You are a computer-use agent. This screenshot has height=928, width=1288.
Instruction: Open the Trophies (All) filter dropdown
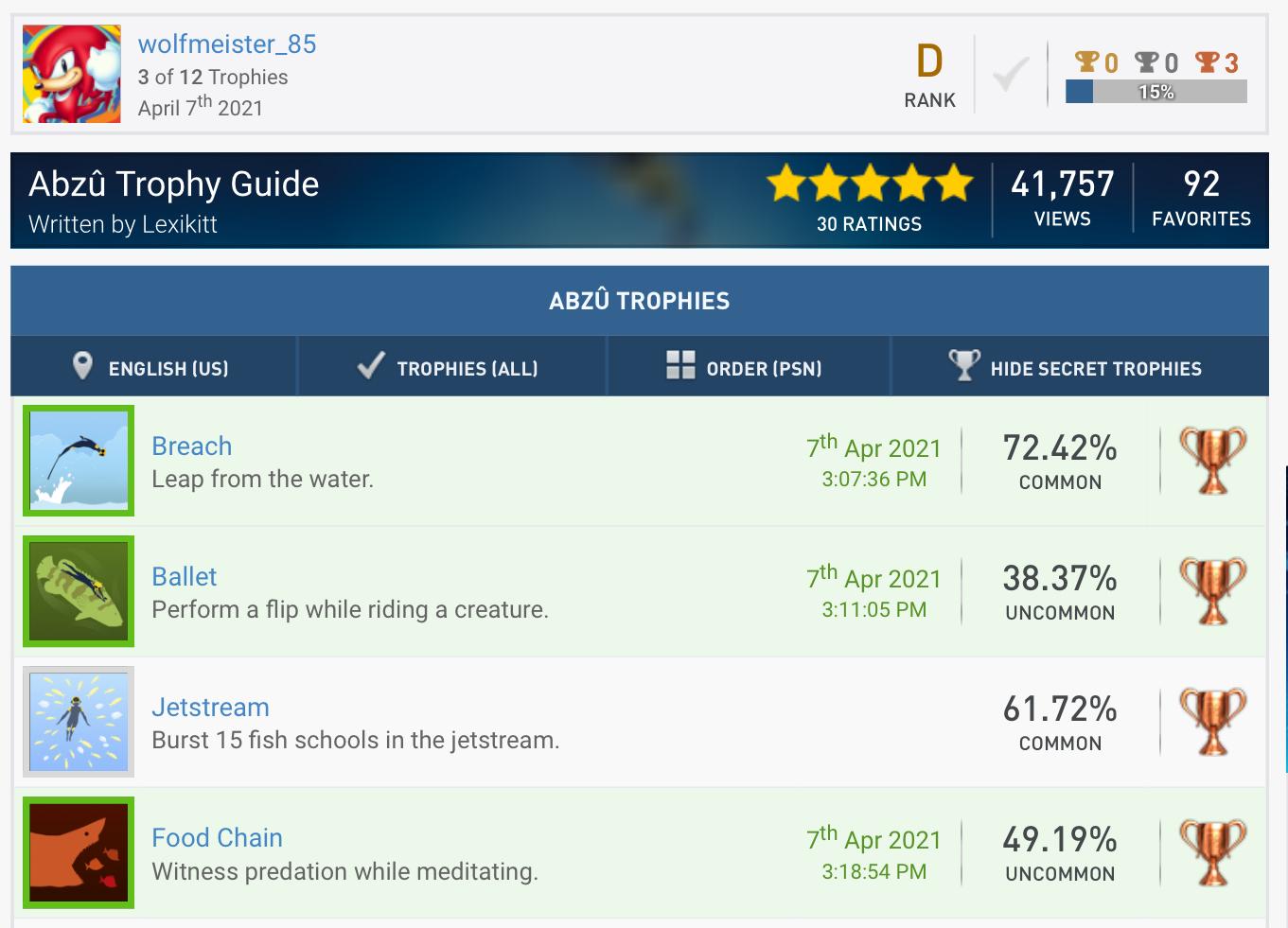(x=451, y=366)
